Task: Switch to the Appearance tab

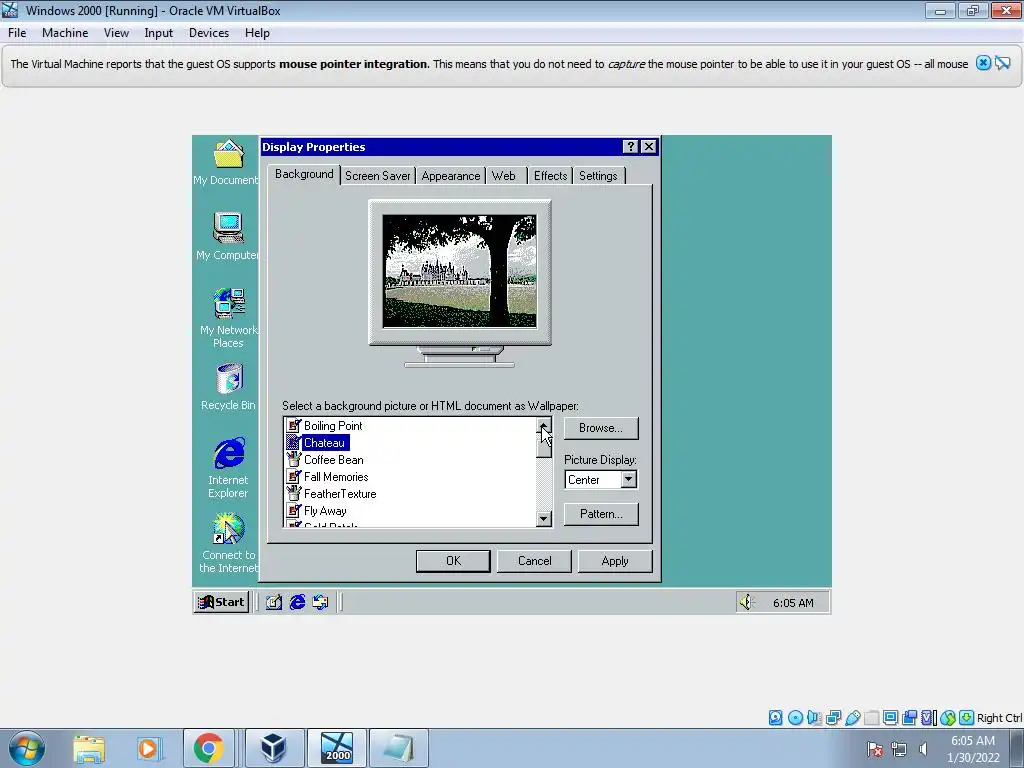Action: pos(451,176)
